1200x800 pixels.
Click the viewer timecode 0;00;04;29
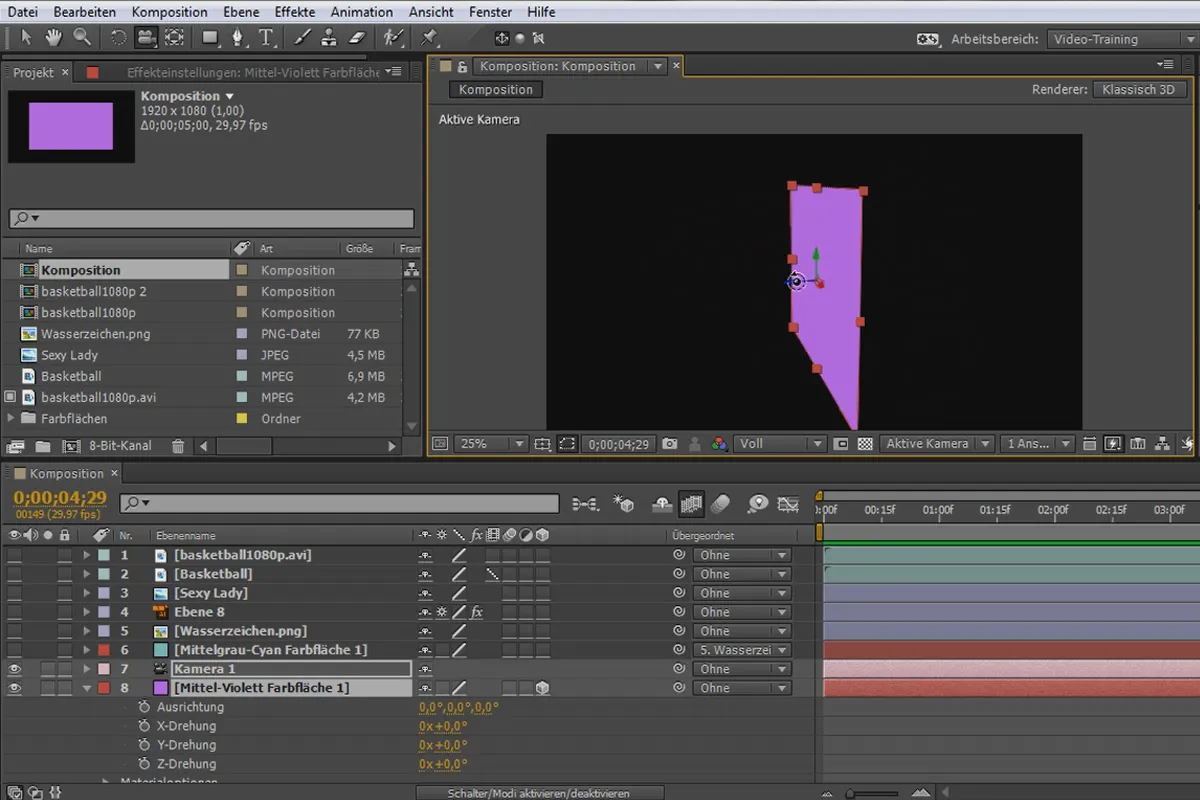tap(618, 444)
